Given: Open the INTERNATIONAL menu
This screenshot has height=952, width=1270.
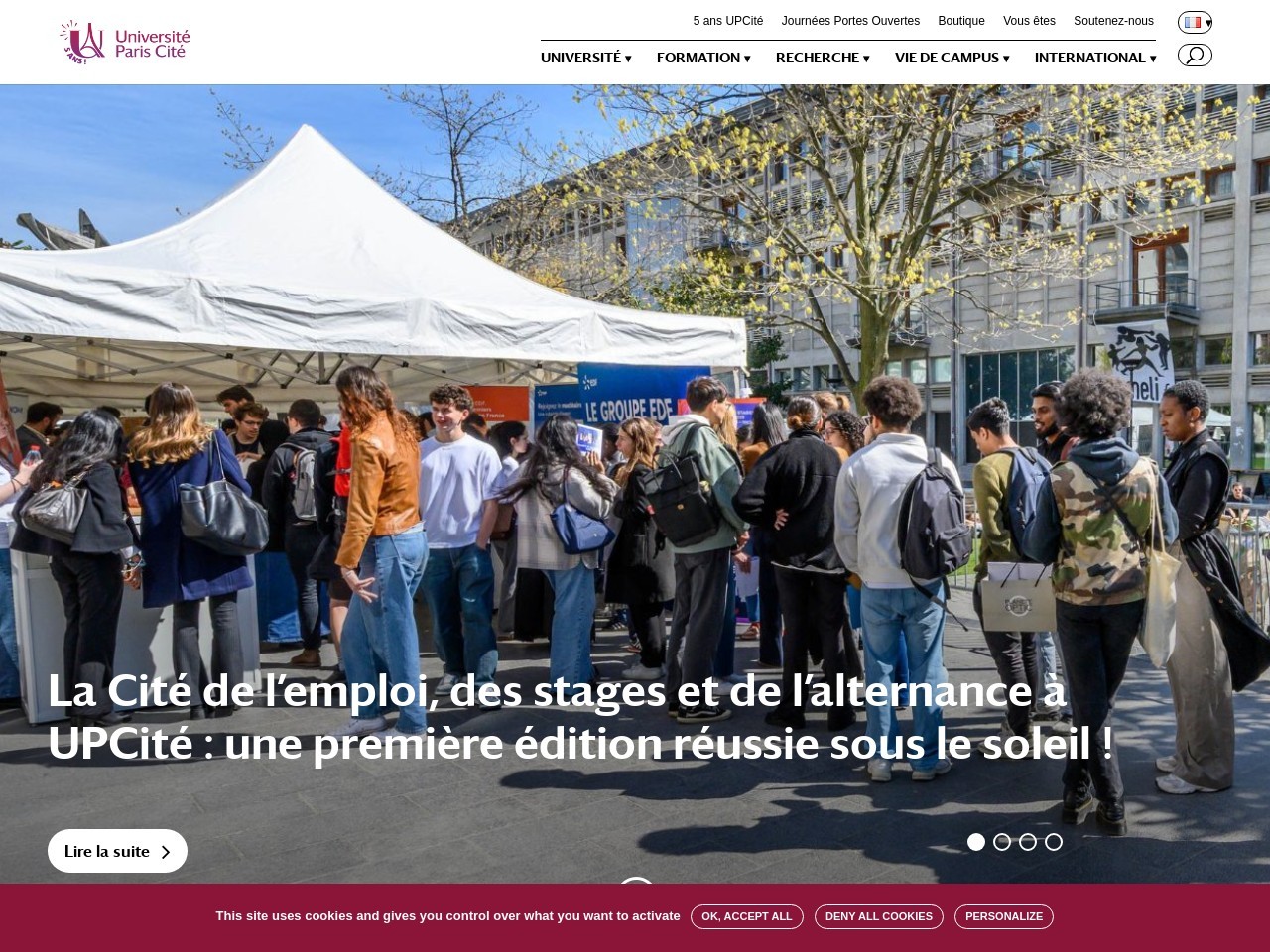Looking at the screenshot, I should point(1095,58).
